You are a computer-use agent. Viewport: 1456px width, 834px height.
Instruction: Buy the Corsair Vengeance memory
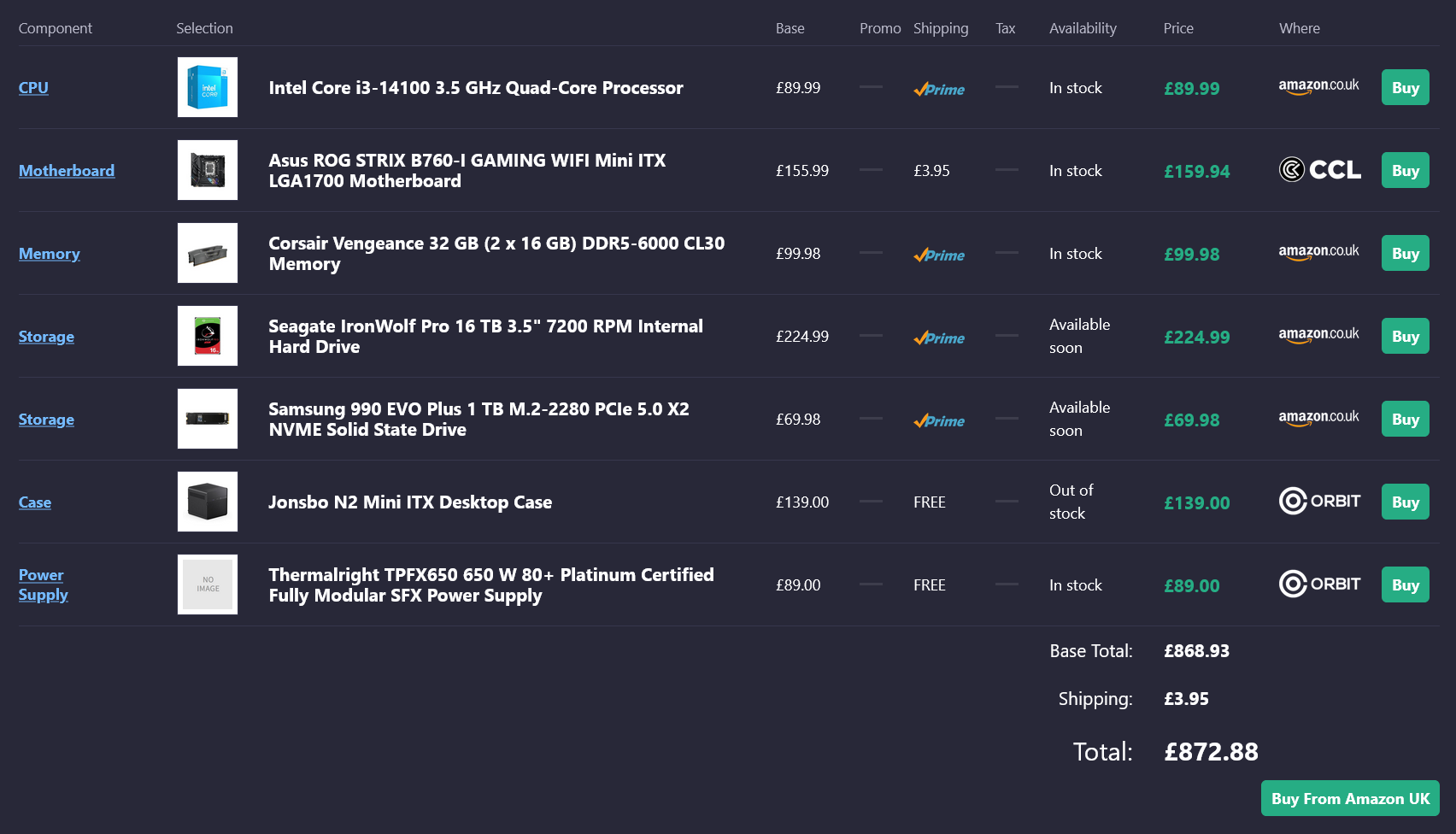[1406, 253]
